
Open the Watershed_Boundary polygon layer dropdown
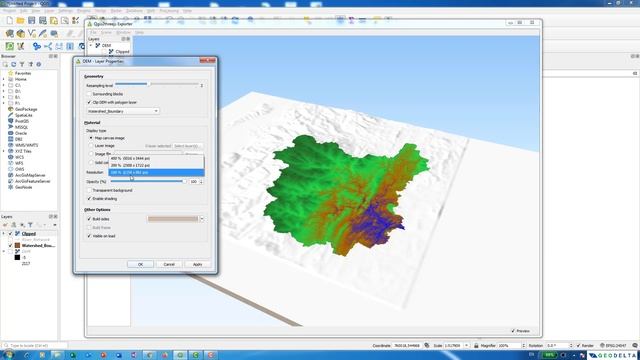tap(123, 111)
